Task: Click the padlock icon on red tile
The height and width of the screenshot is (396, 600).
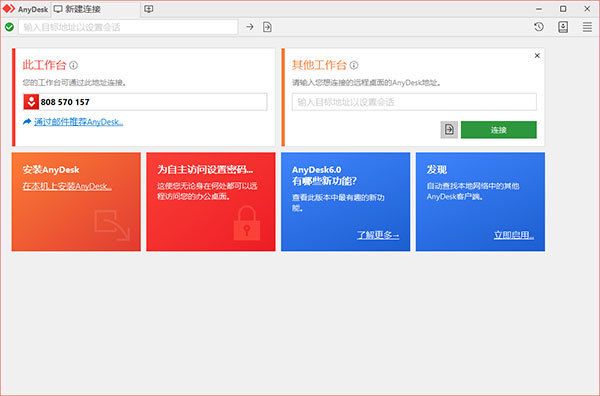Action: (247, 223)
